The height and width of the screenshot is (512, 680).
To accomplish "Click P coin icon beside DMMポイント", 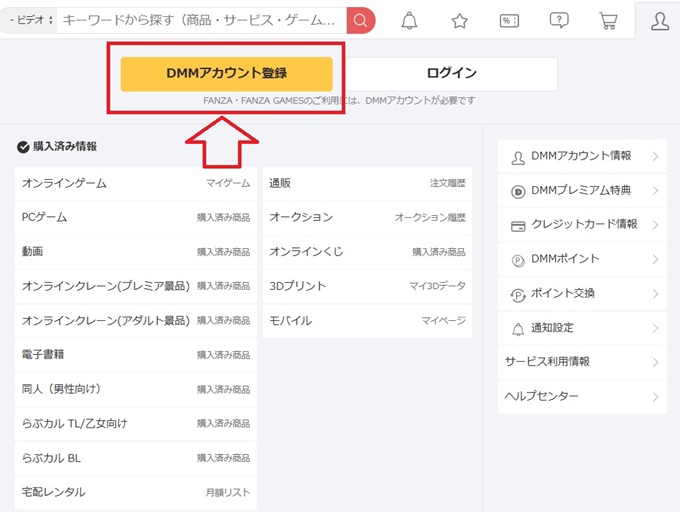I will tap(518, 260).
